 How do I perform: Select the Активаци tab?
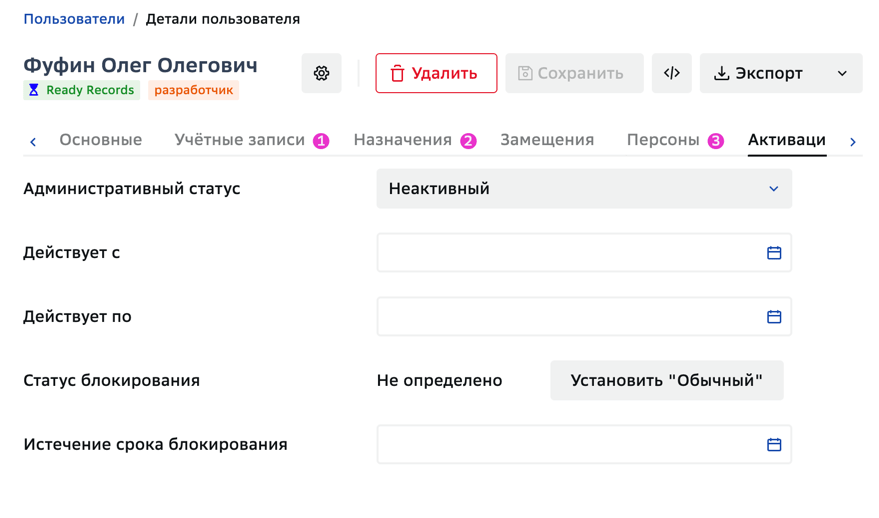787,140
